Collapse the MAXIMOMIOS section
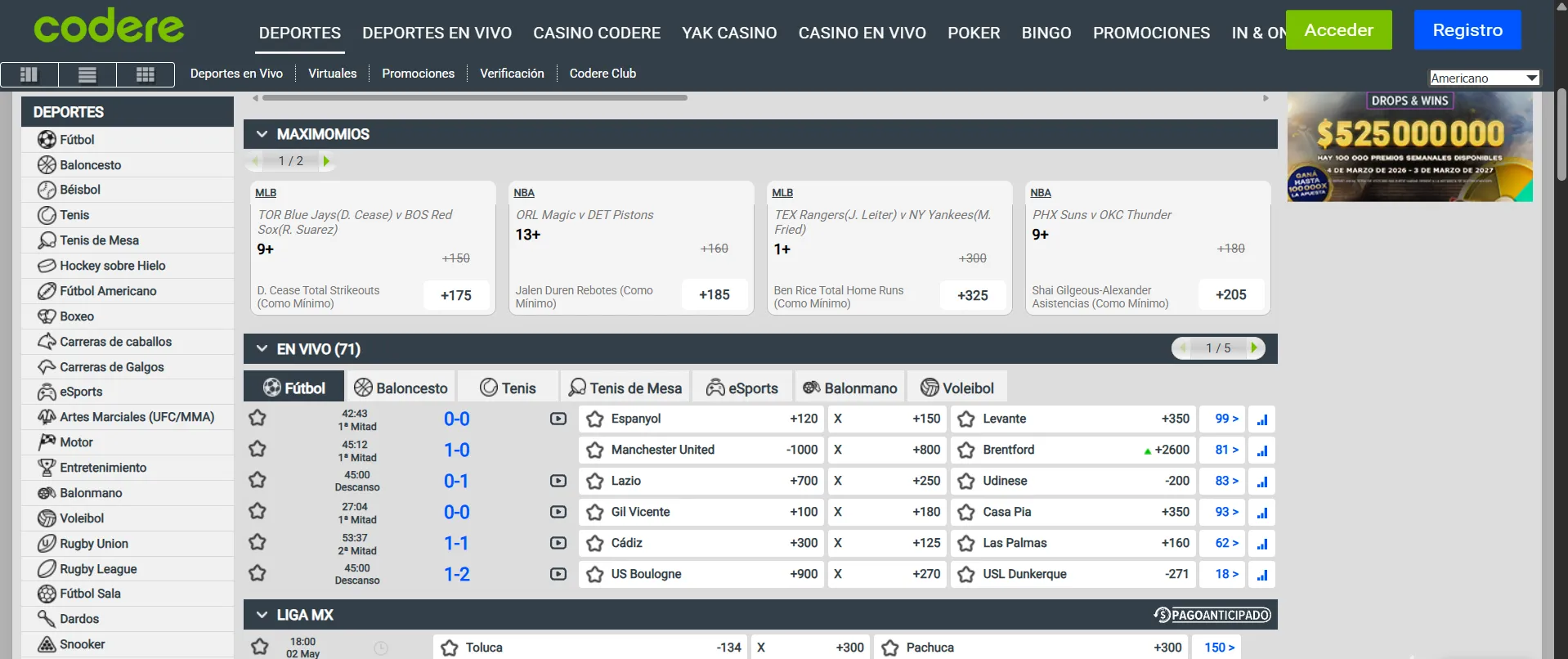 [x=262, y=134]
